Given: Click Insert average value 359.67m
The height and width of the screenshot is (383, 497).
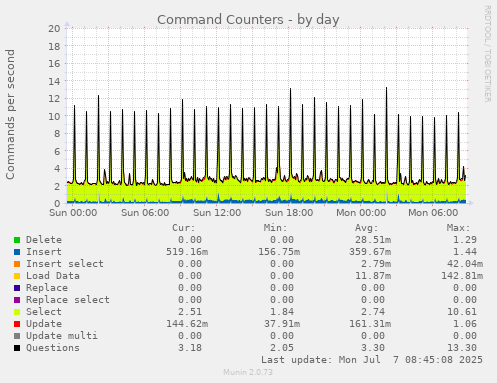Looking at the screenshot, I should click(x=370, y=252).
